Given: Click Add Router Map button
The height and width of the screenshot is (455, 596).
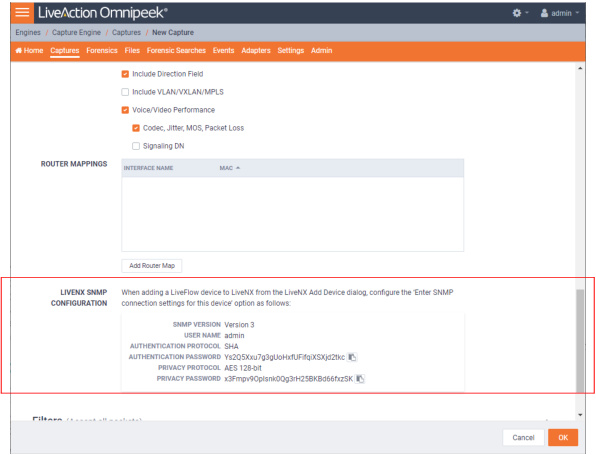Looking at the screenshot, I should 152,266.
